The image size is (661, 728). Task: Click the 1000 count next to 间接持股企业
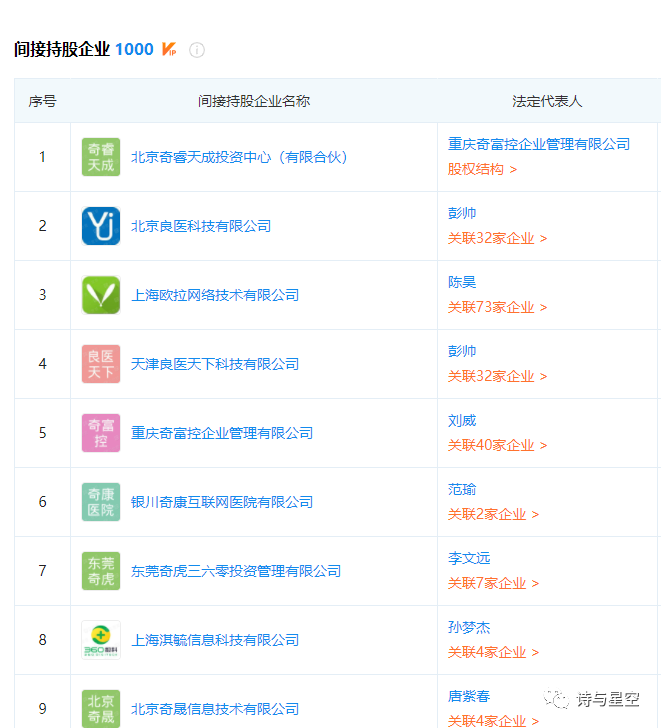pyautogui.click(x=134, y=49)
